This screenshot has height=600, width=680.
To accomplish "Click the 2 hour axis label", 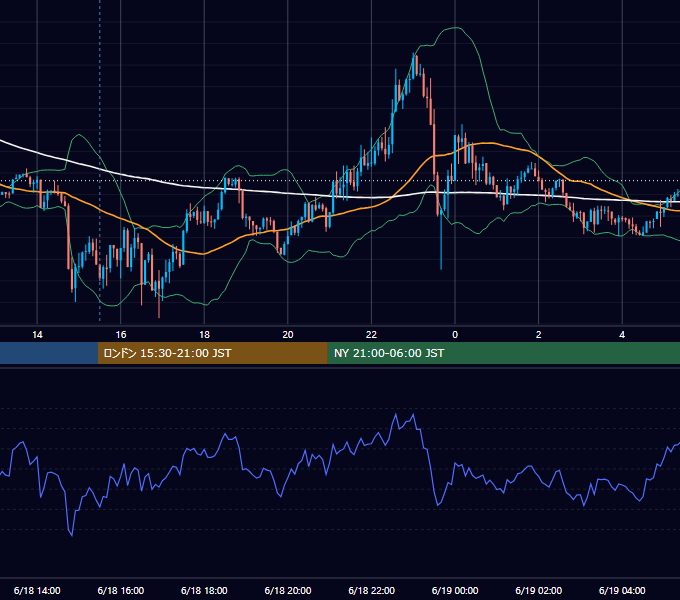I will pyautogui.click(x=539, y=335).
